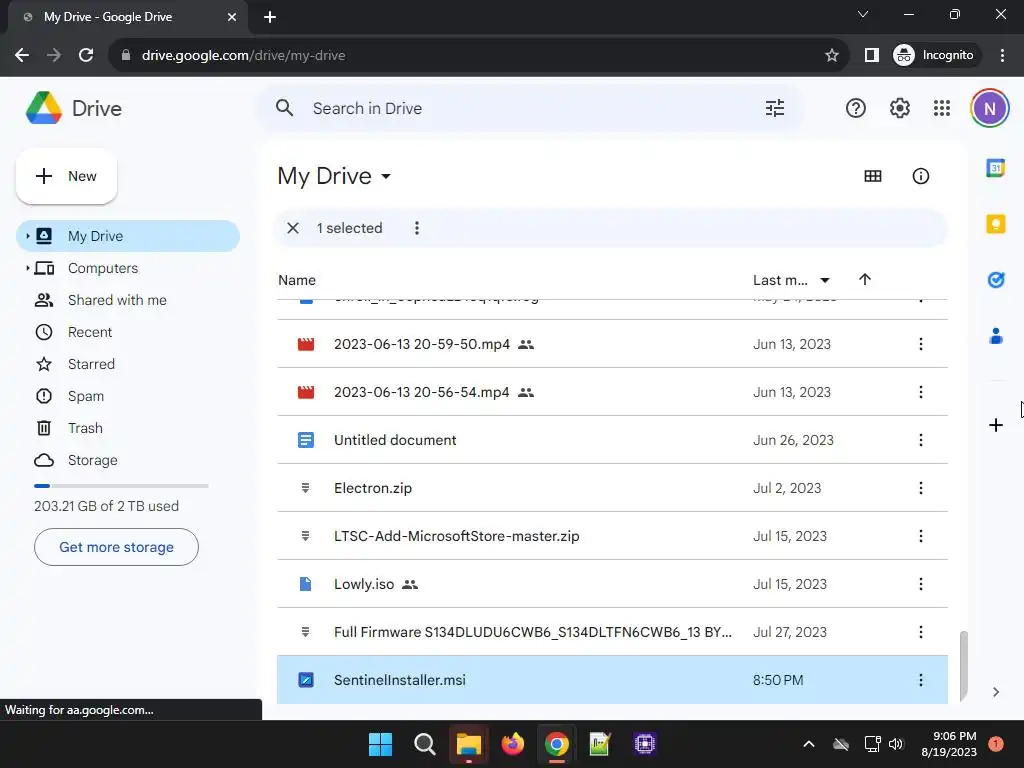Screen dimensions: 1024x768
Task: Open the Storage page in sidebar
Action: (x=93, y=460)
